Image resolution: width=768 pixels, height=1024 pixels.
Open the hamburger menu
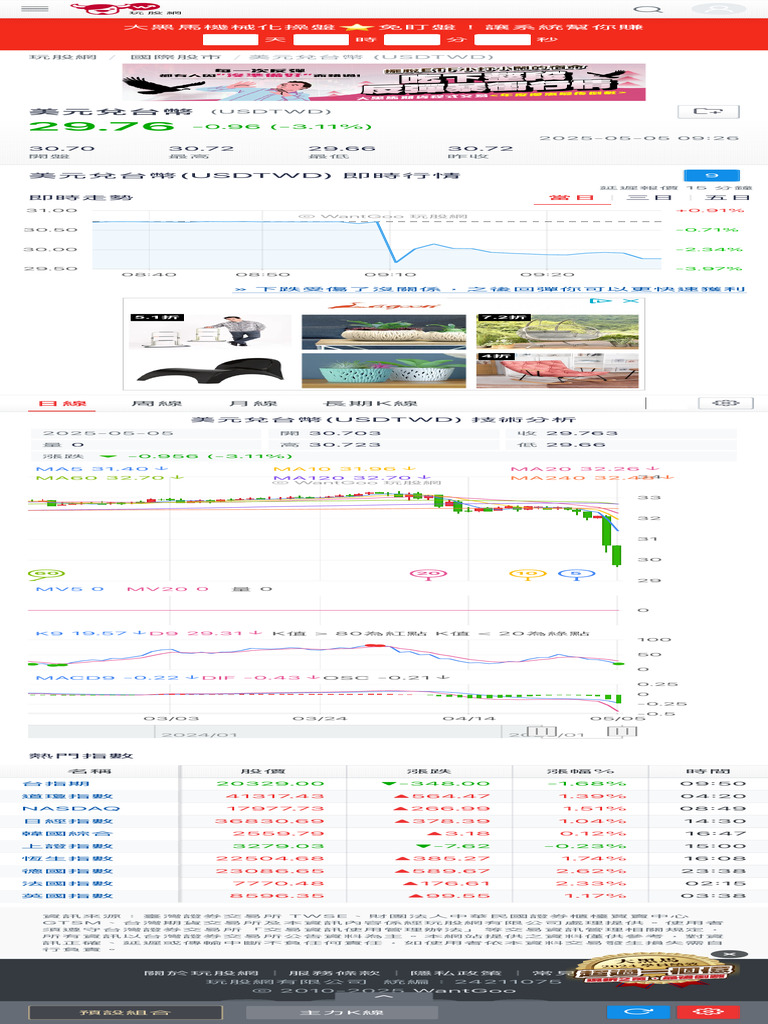[x=35, y=8]
